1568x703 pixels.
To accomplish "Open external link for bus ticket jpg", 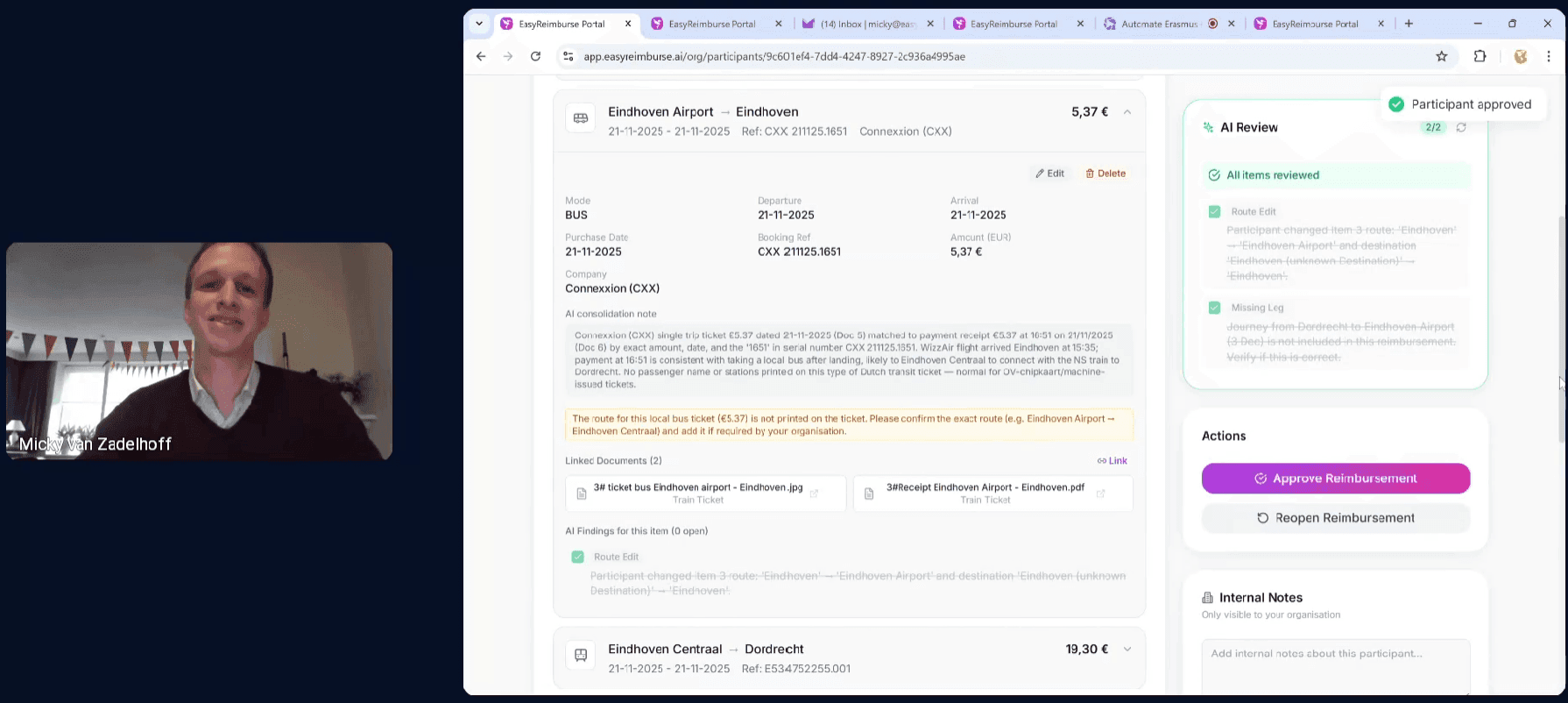I will pyautogui.click(x=814, y=494).
